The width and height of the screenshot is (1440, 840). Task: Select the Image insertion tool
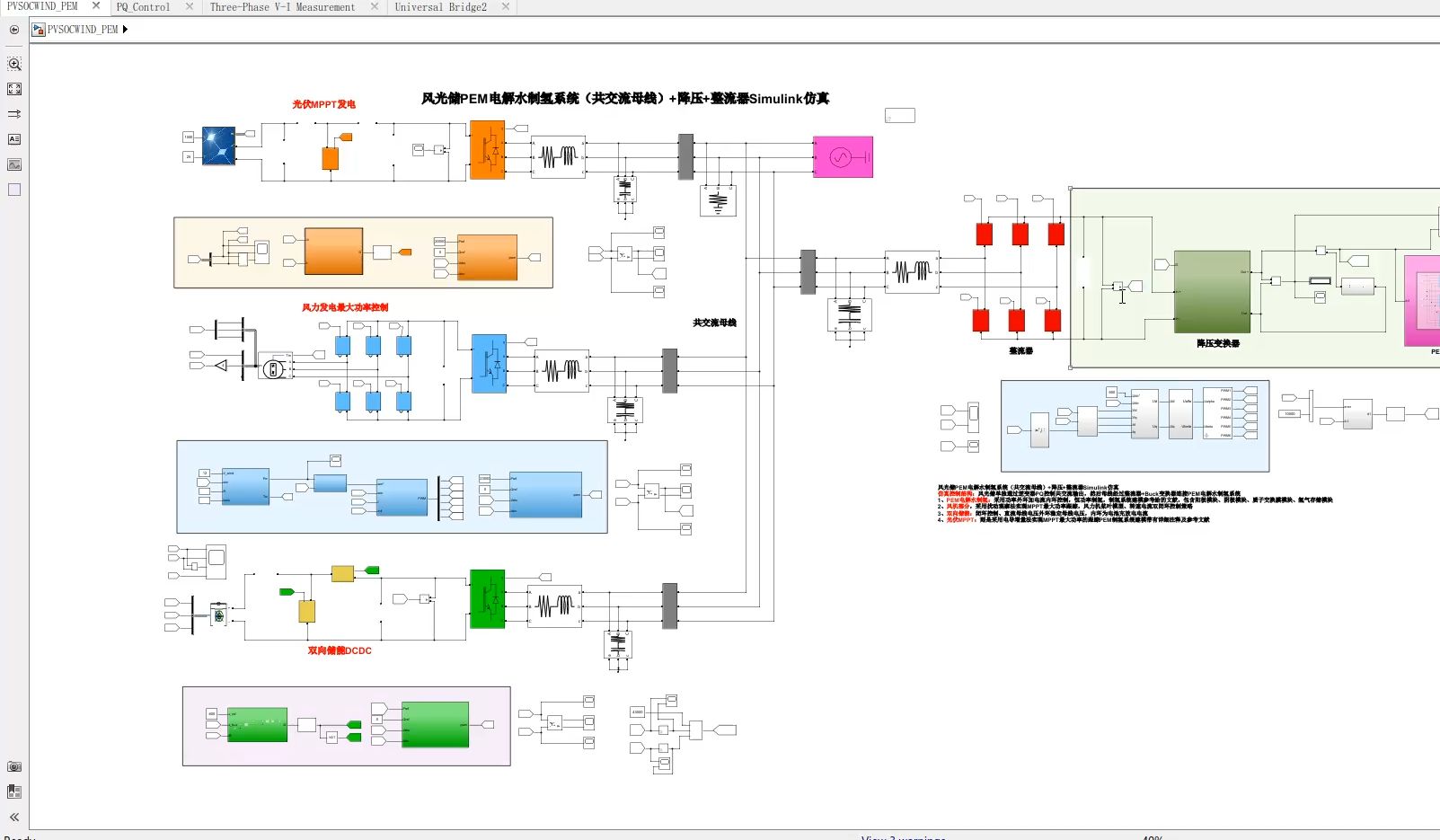pyautogui.click(x=14, y=164)
